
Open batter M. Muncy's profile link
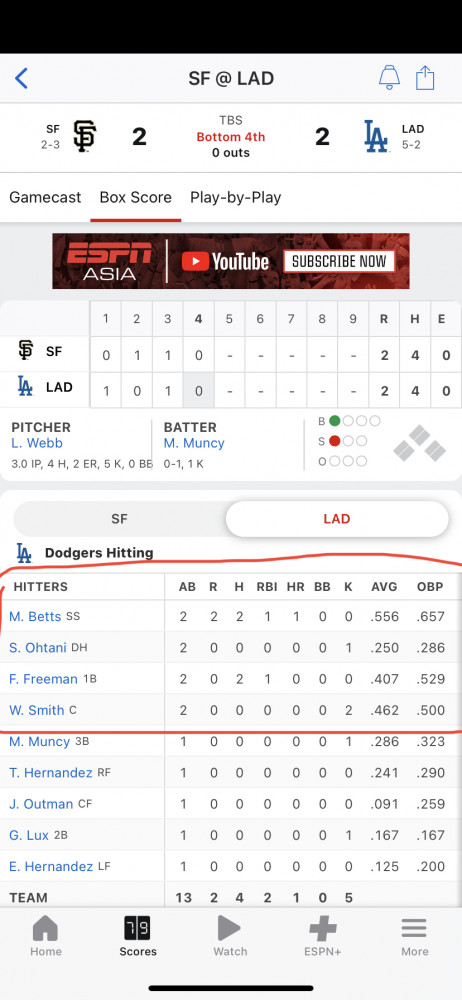pyautogui.click(x=194, y=443)
